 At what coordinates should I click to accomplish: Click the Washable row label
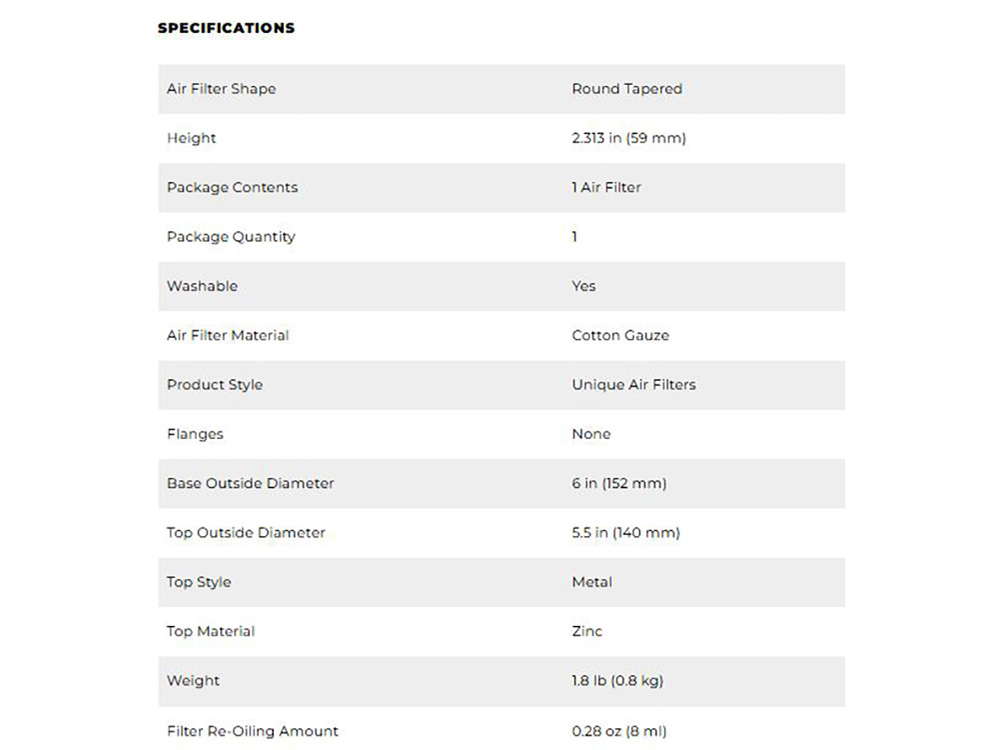pos(202,286)
